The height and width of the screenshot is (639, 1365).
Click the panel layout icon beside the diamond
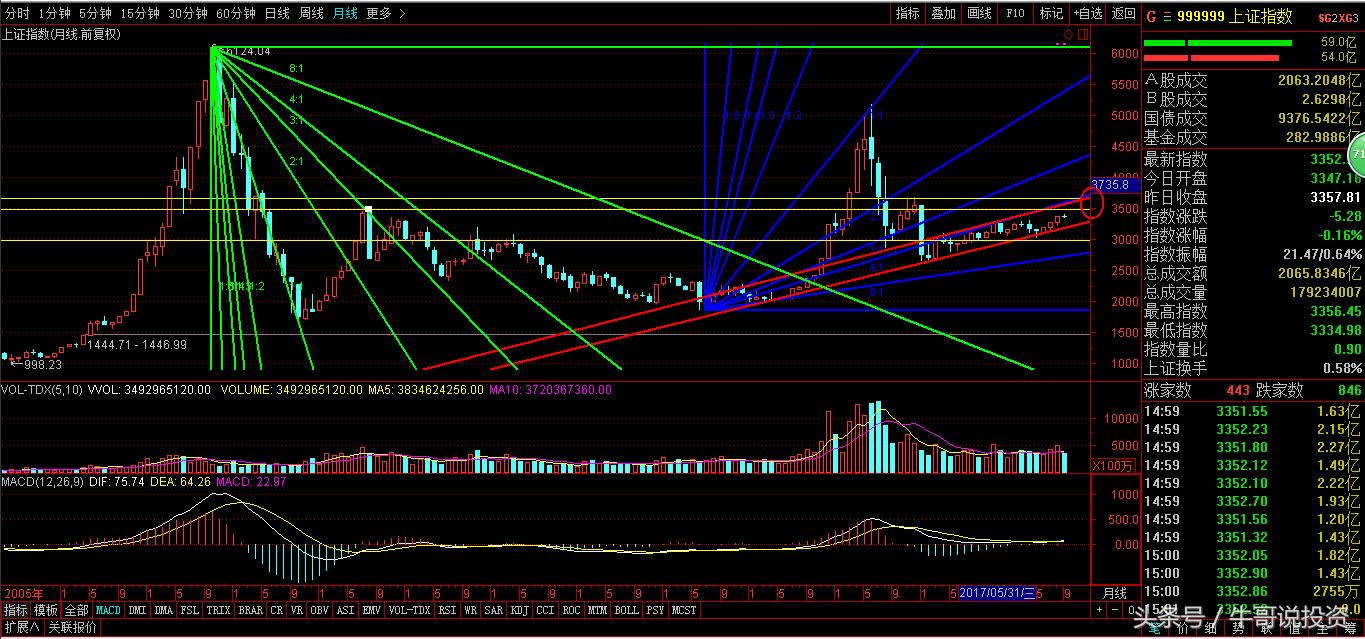[1083, 34]
